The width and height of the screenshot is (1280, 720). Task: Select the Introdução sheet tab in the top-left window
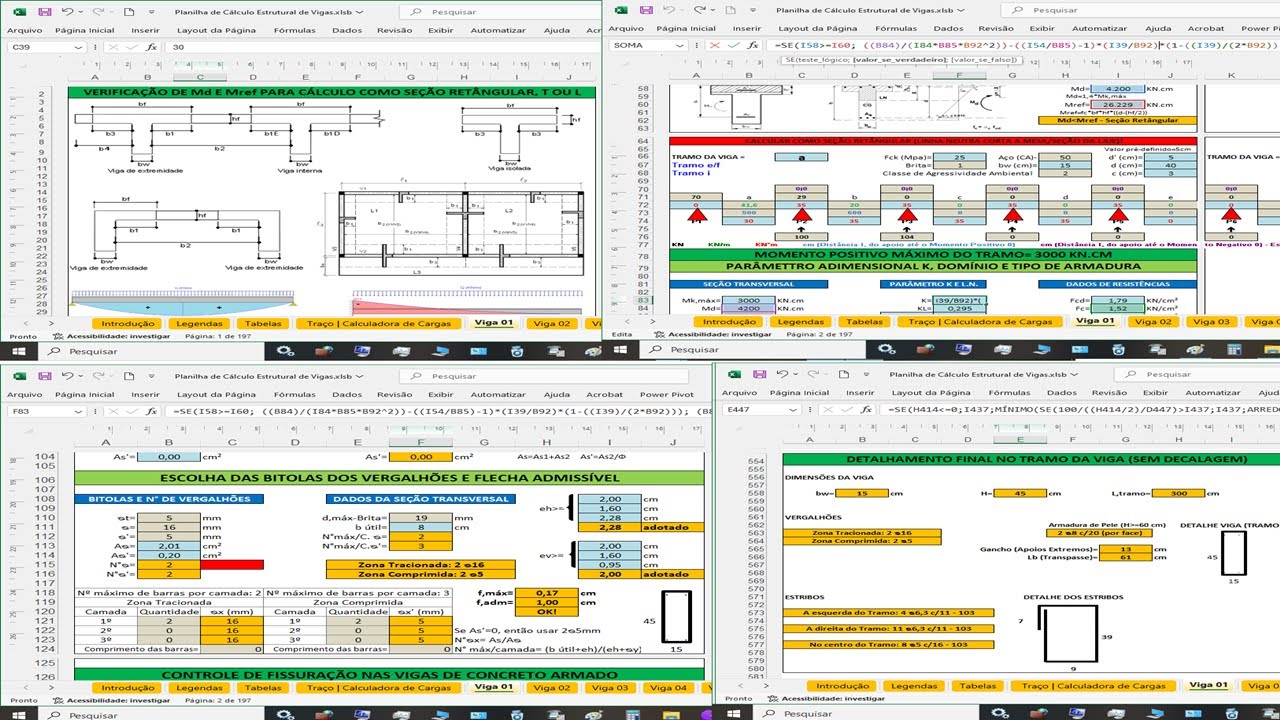[x=128, y=323]
